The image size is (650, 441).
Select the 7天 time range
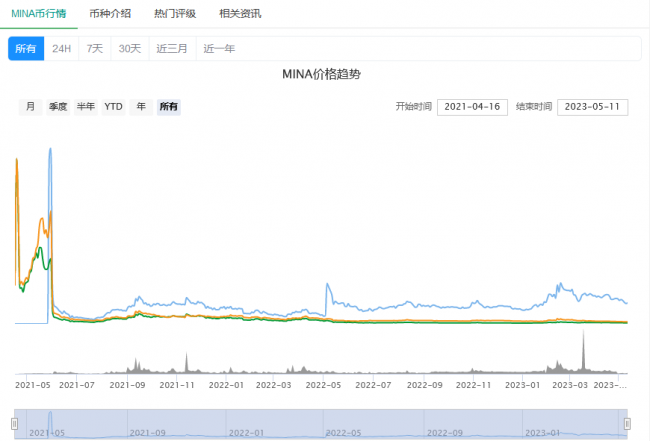(95, 49)
